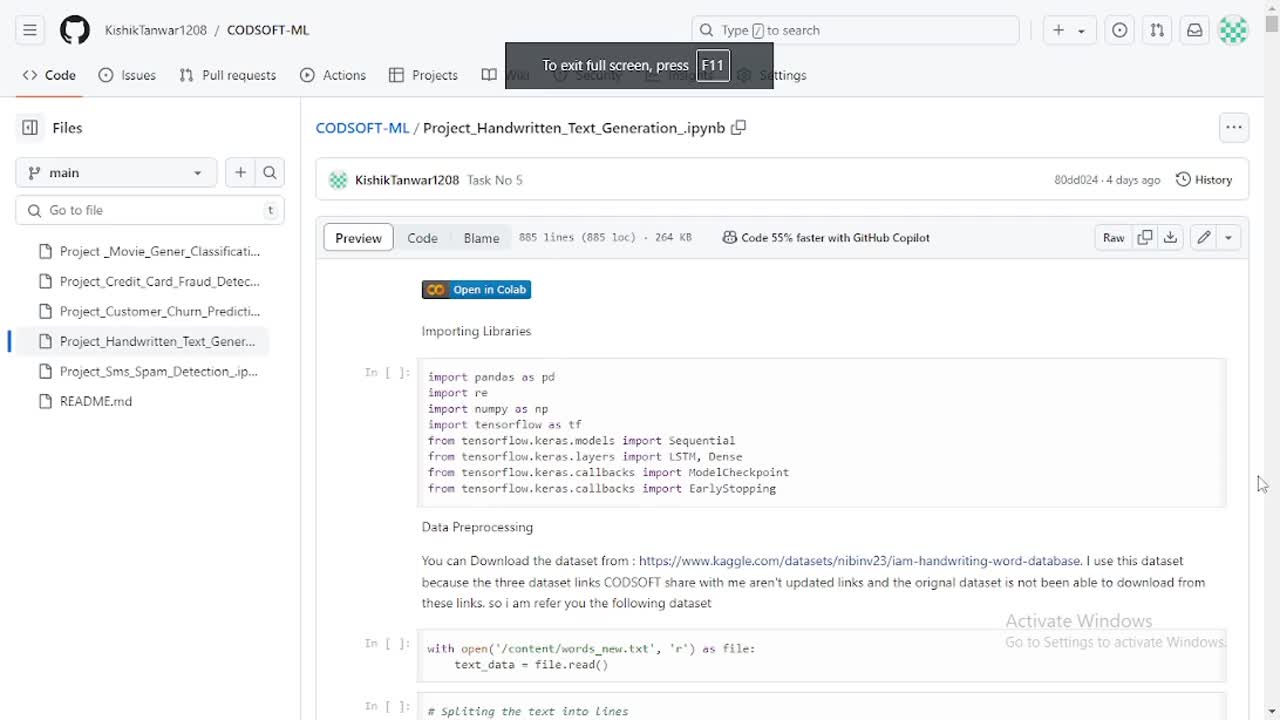
Task: Focus the Type / to search field
Action: pyautogui.click(x=855, y=30)
